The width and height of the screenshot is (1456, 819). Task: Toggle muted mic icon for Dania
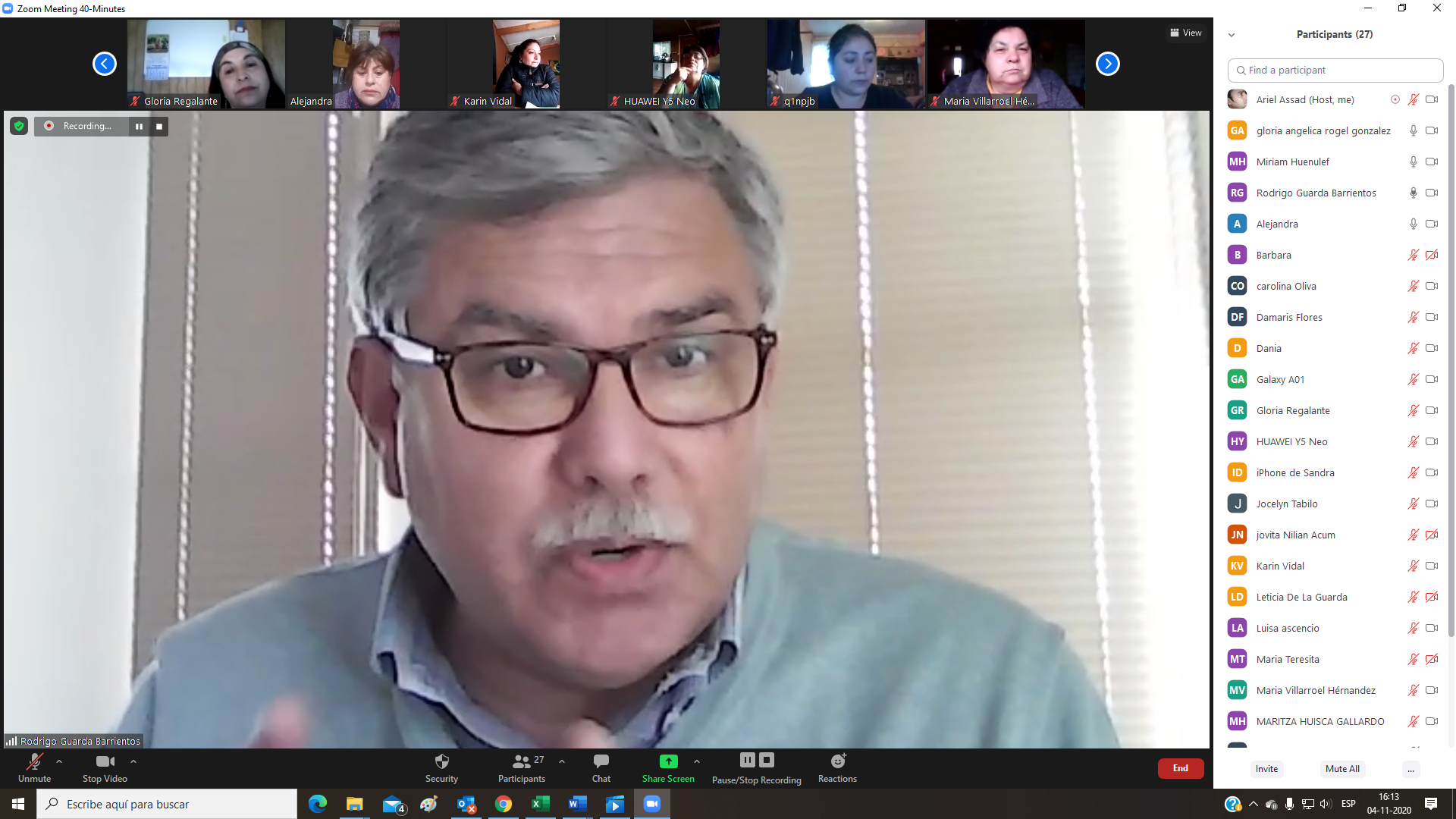[x=1414, y=348]
